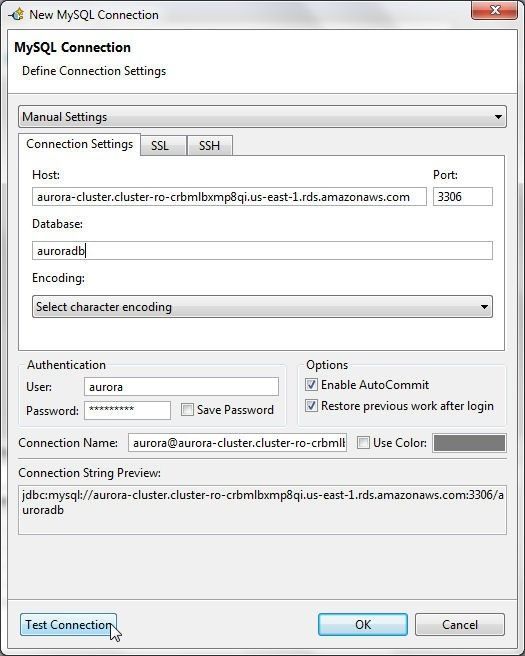Click the Database field containing auroradb
The width and height of the screenshot is (525, 656).
pos(262,251)
